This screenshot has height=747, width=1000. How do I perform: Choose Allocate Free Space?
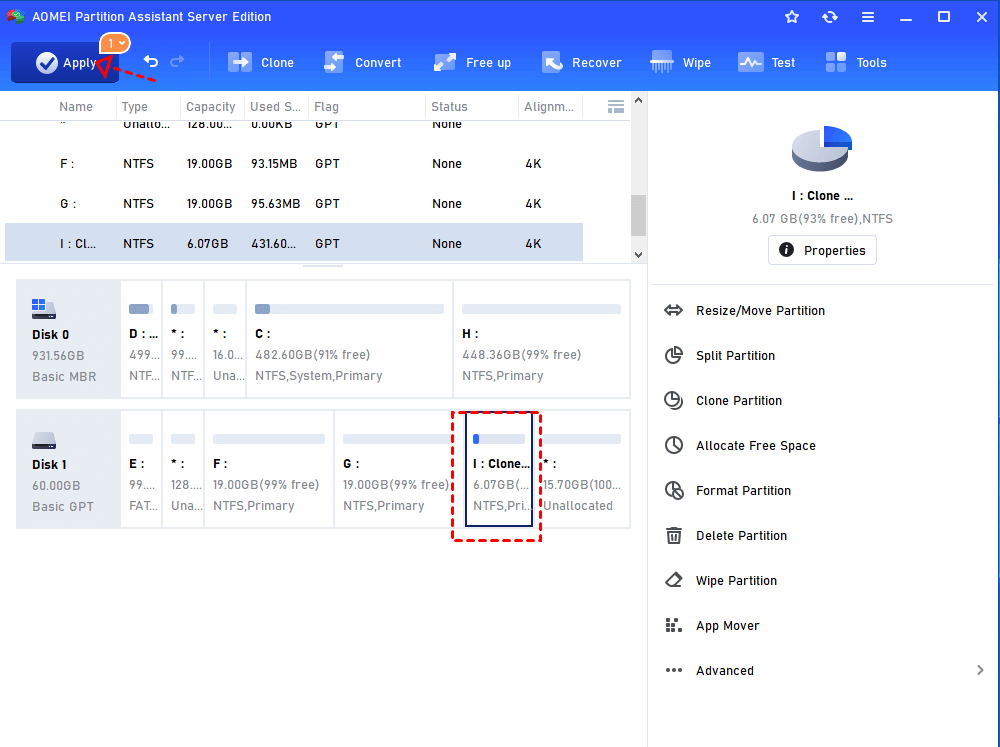coord(756,446)
